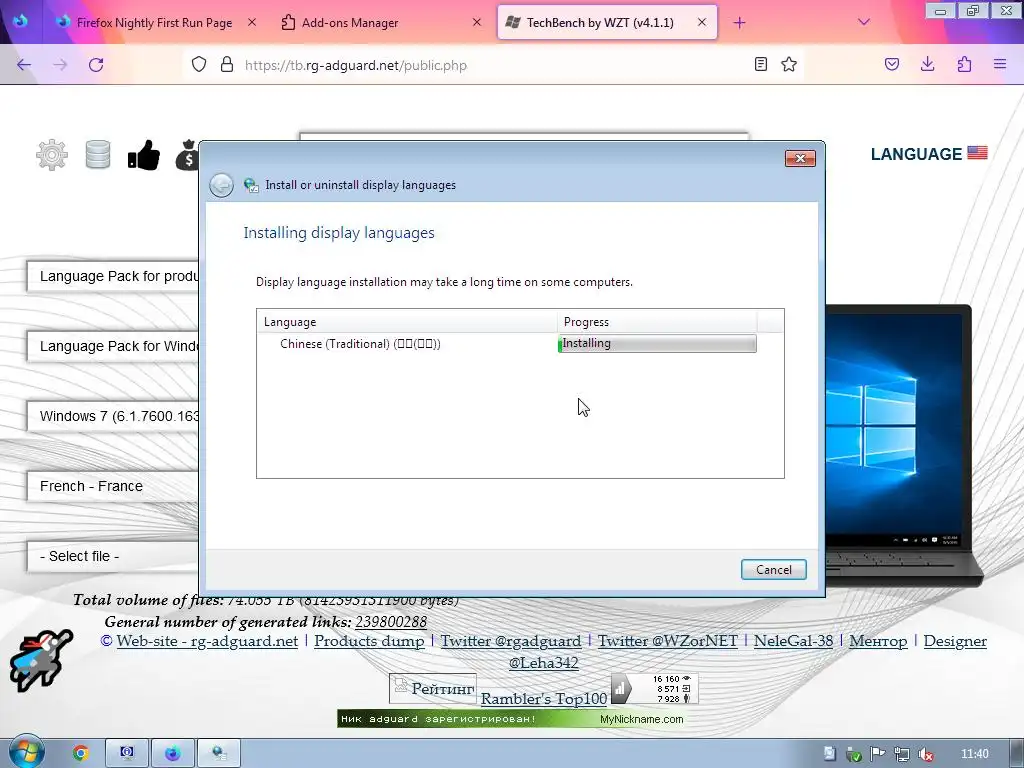Screen dimensions: 1024x768
Task: Open Web-site - rg-adguard.net link
Action: tap(207, 641)
